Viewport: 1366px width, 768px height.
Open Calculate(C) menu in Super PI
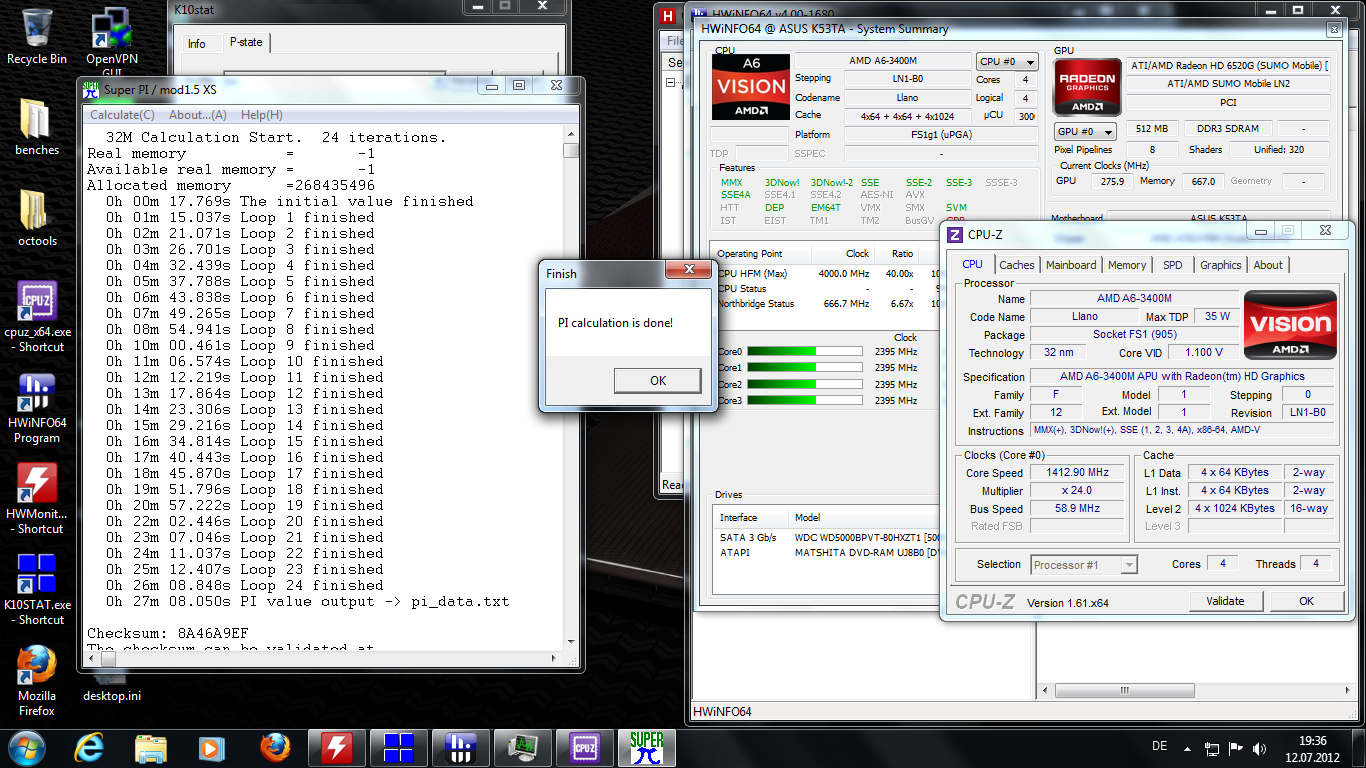pyautogui.click(x=122, y=115)
